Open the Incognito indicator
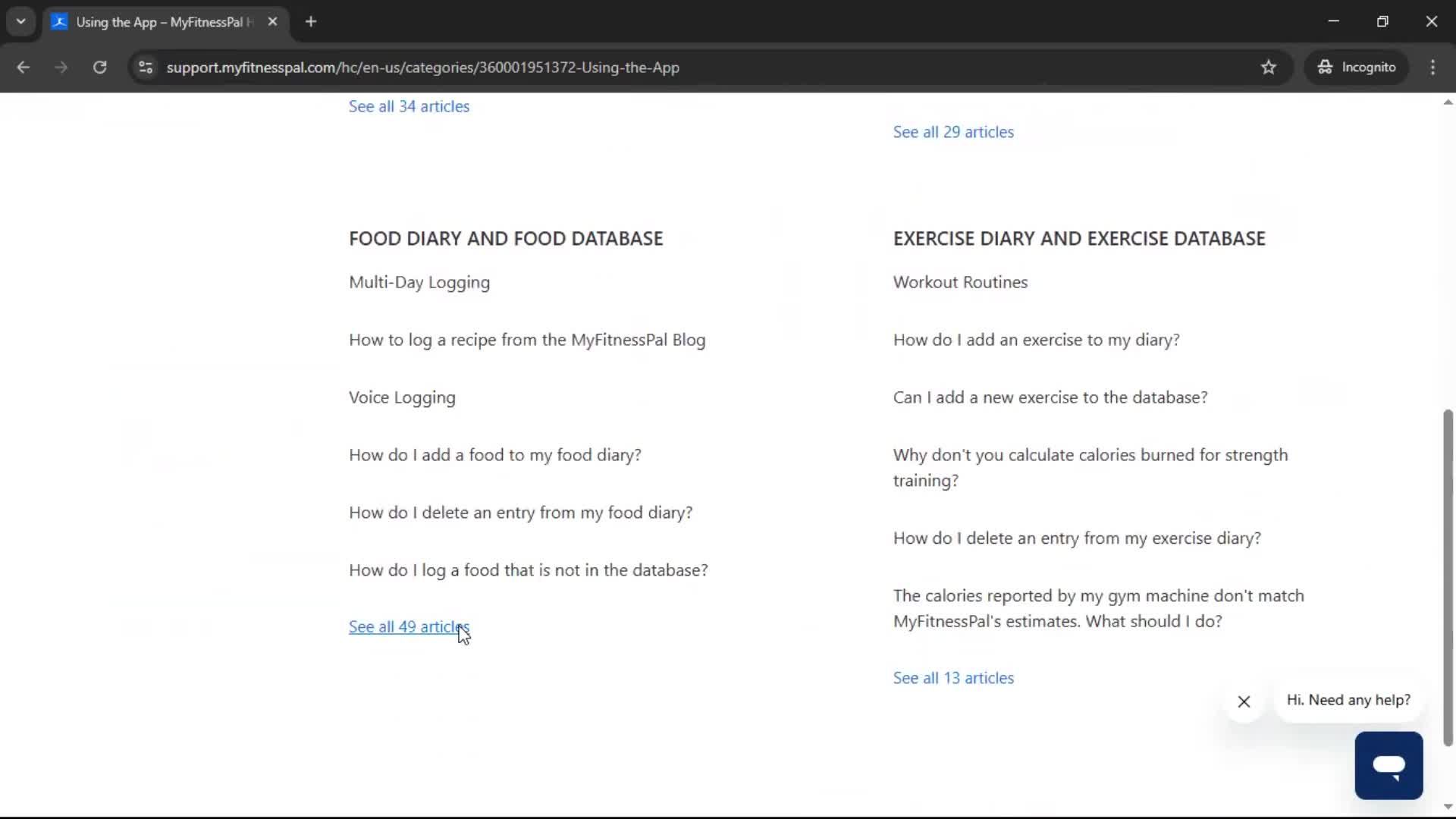The width and height of the screenshot is (1456, 819). (1357, 67)
